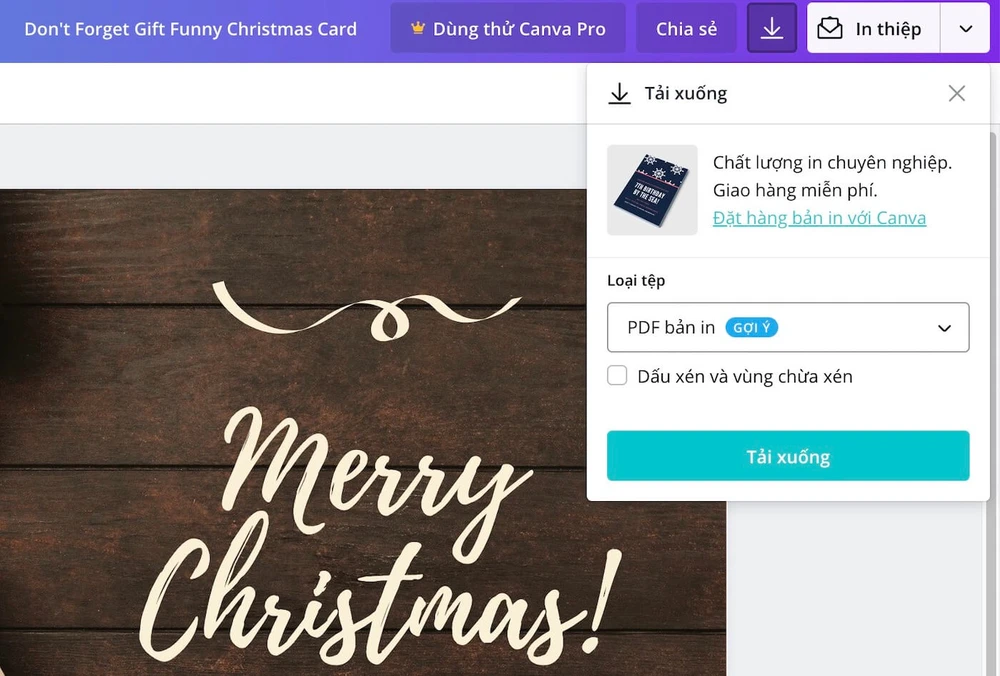The height and width of the screenshot is (676, 1000).
Task: Click the Chia sẻ button
Action: 686,29
